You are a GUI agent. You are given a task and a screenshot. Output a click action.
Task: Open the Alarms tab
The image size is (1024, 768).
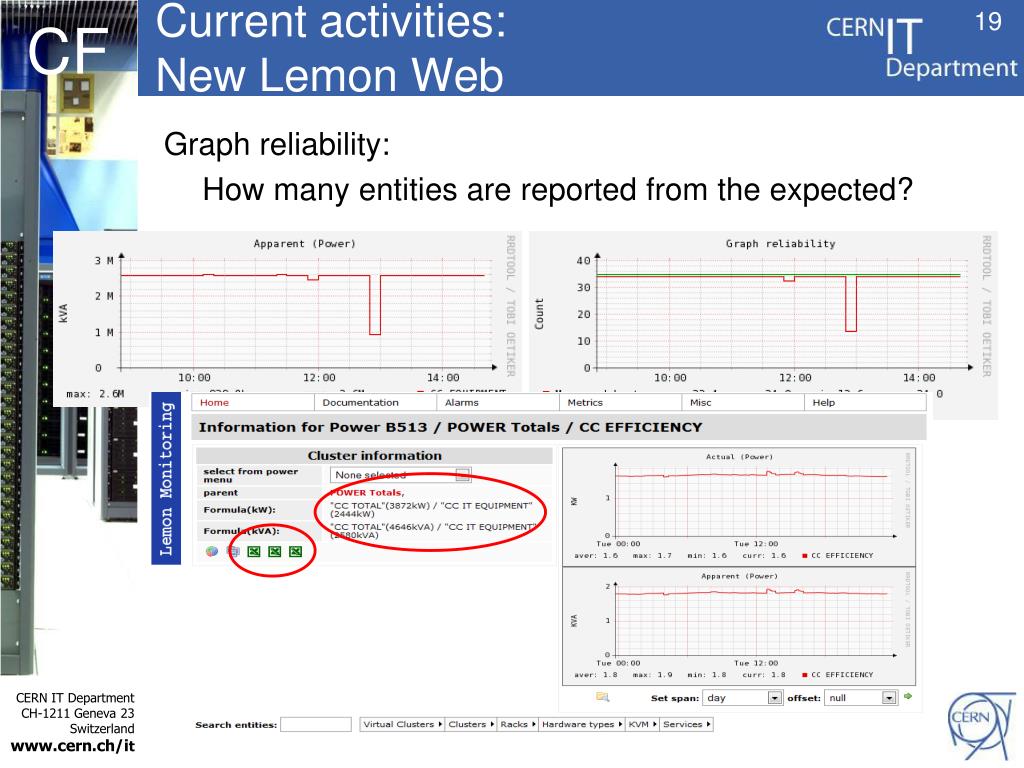coord(498,402)
